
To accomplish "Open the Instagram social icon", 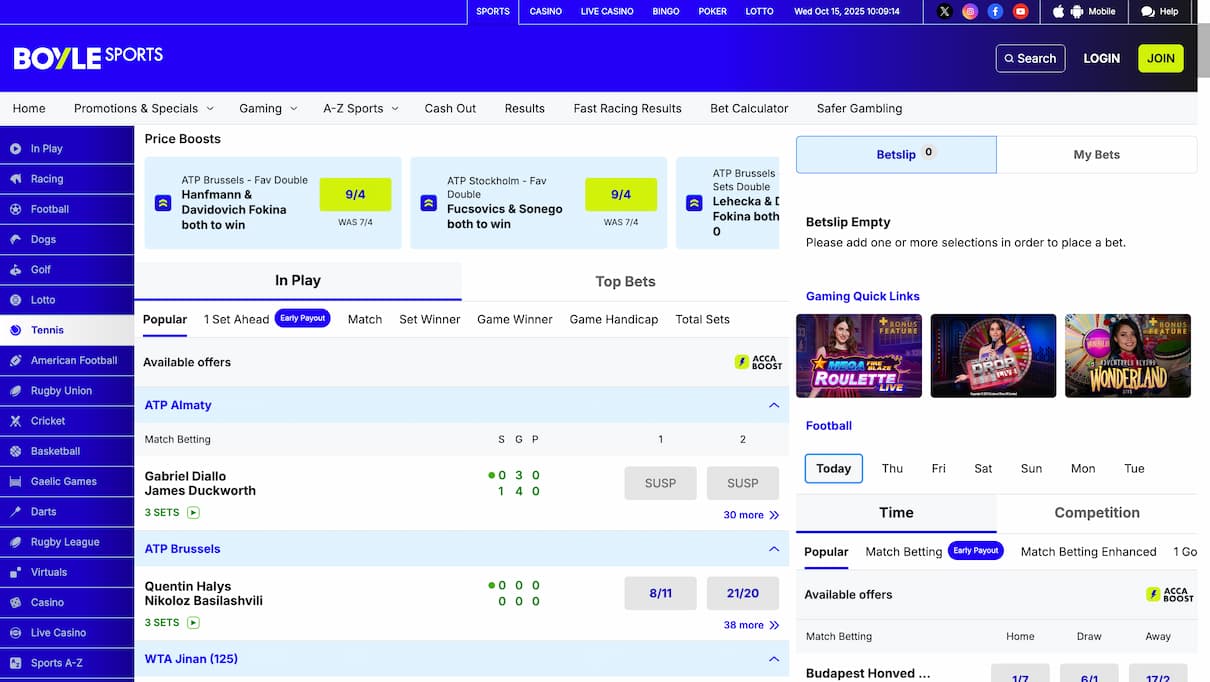I will [x=970, y=12].
